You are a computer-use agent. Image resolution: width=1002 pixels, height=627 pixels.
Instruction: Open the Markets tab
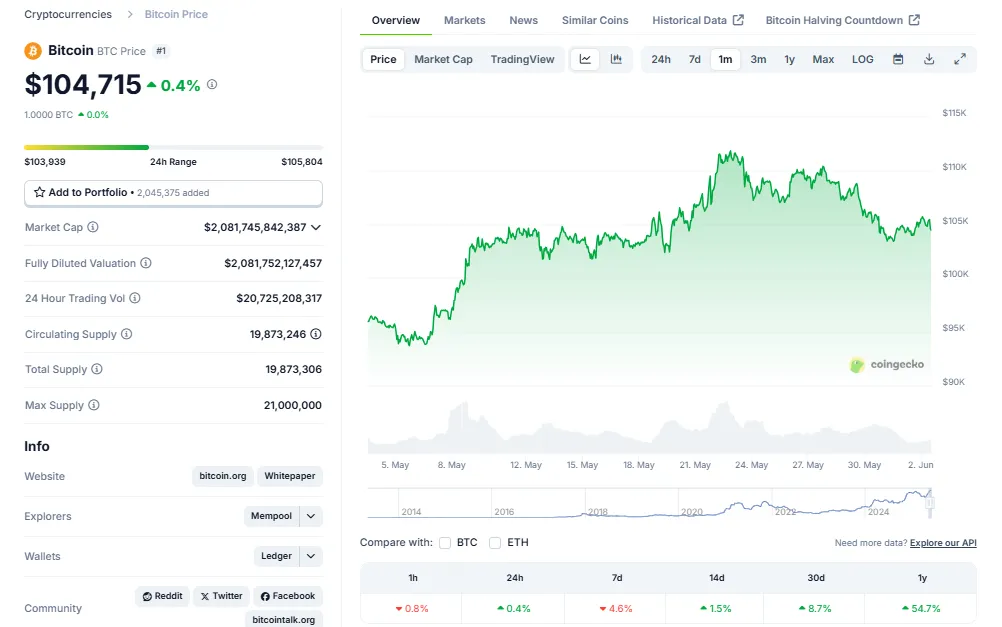coord(465,20)
